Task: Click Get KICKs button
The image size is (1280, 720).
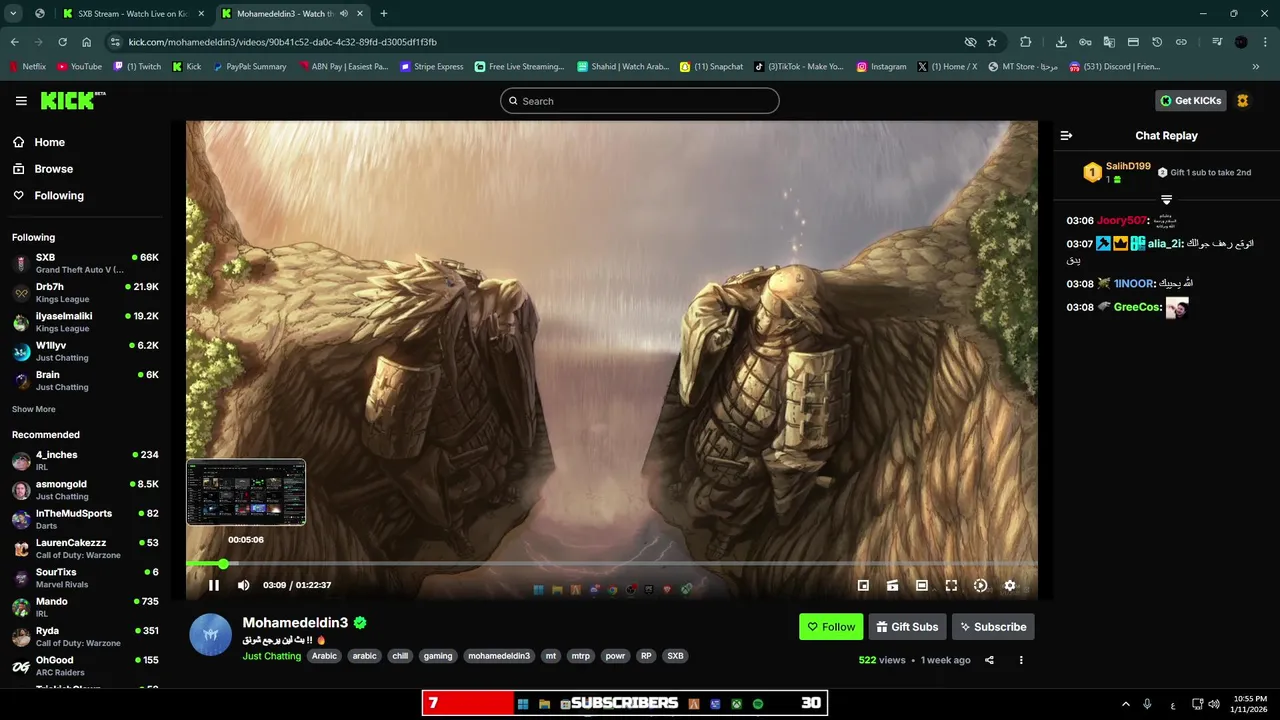Action: [x=1190, y=100]
